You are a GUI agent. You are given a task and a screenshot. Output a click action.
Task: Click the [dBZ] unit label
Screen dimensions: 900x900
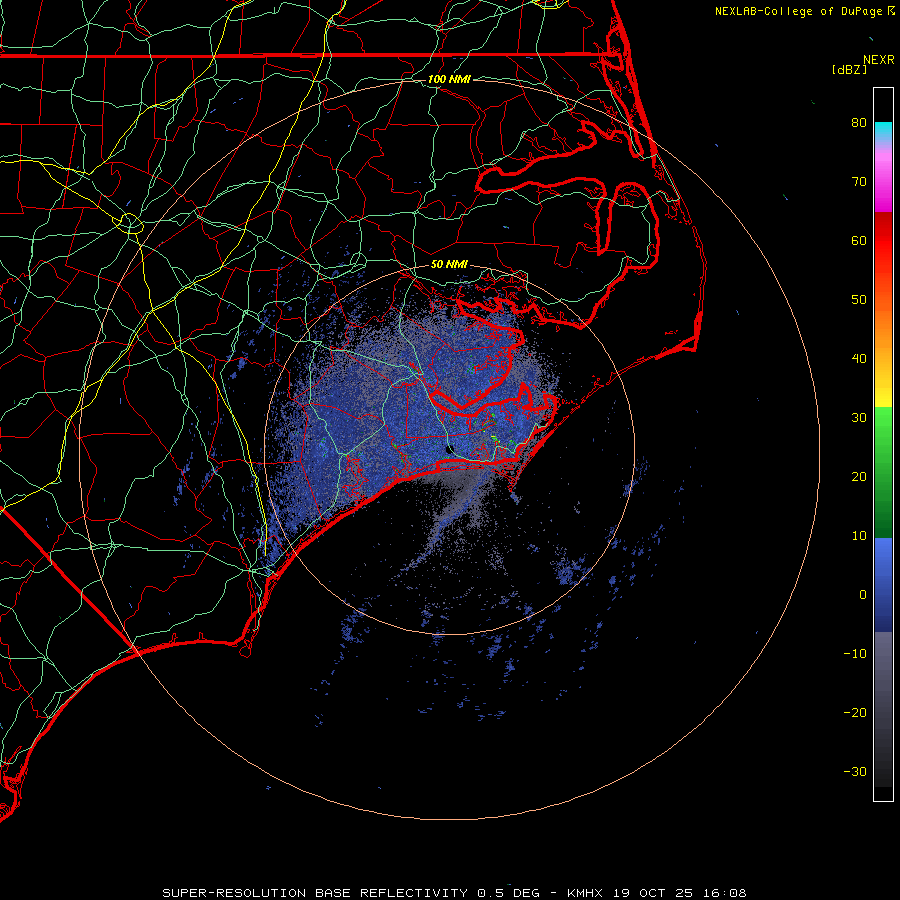click(x=849, y=70)
